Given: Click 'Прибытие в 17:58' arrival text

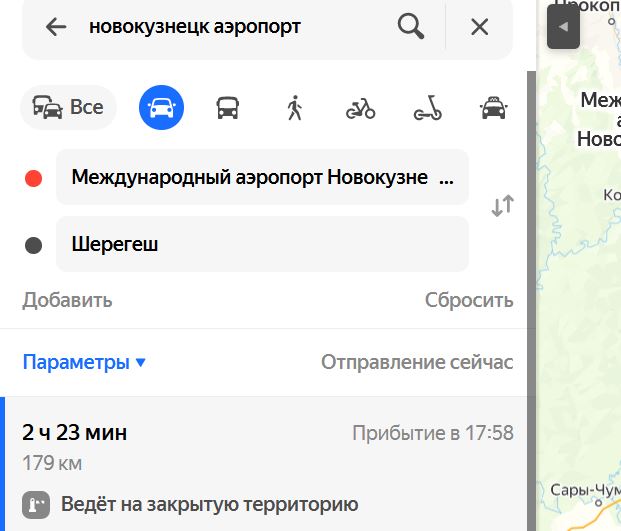Looking at the screenshot, I should tap(433, 433).
